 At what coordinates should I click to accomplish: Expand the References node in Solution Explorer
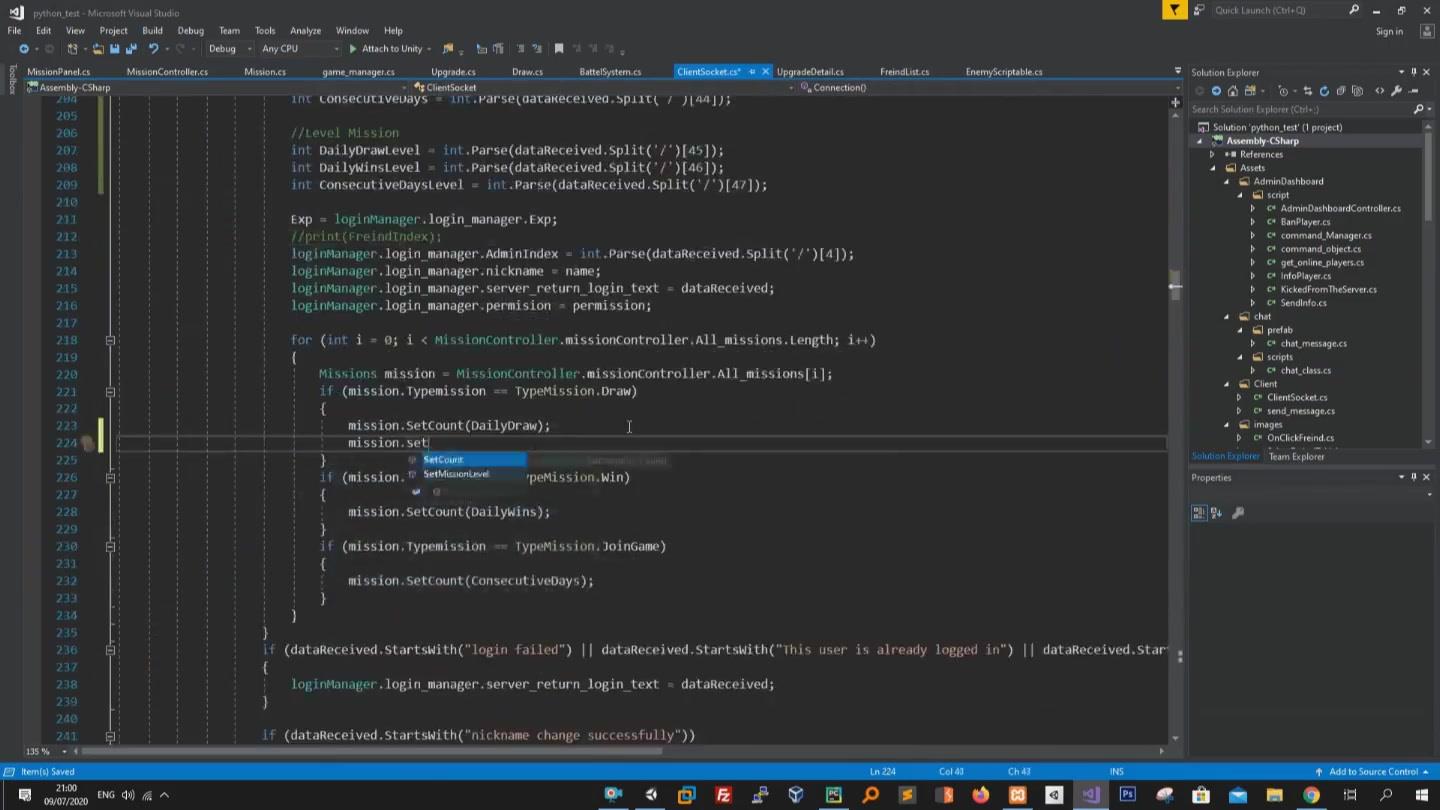tap(1212, 154)
